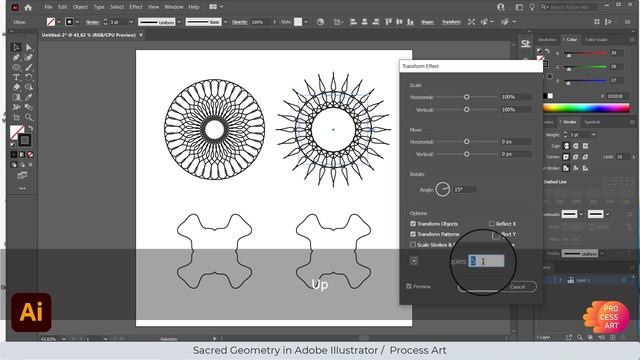Image resolution: width=640 pixels, height=360 pixels.
Task: Click the Stroke link in control bar
Action: click(x=92, y=22)
